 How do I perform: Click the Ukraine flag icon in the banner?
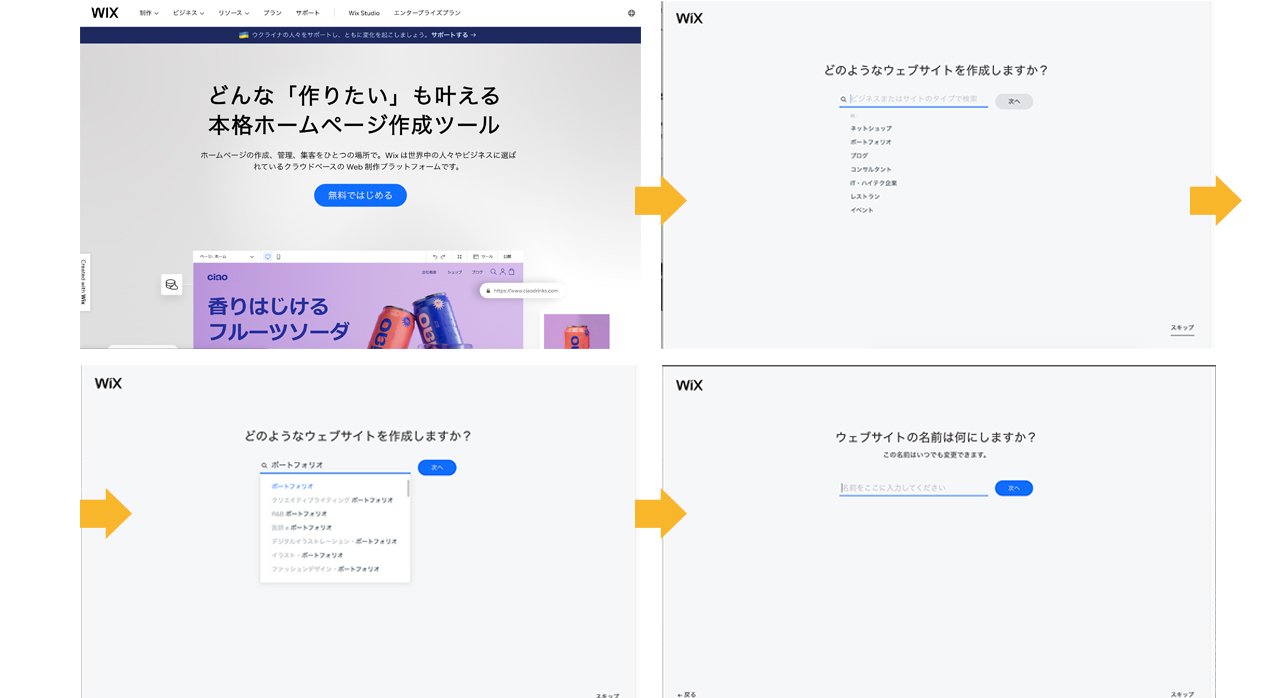click(243, 35)
